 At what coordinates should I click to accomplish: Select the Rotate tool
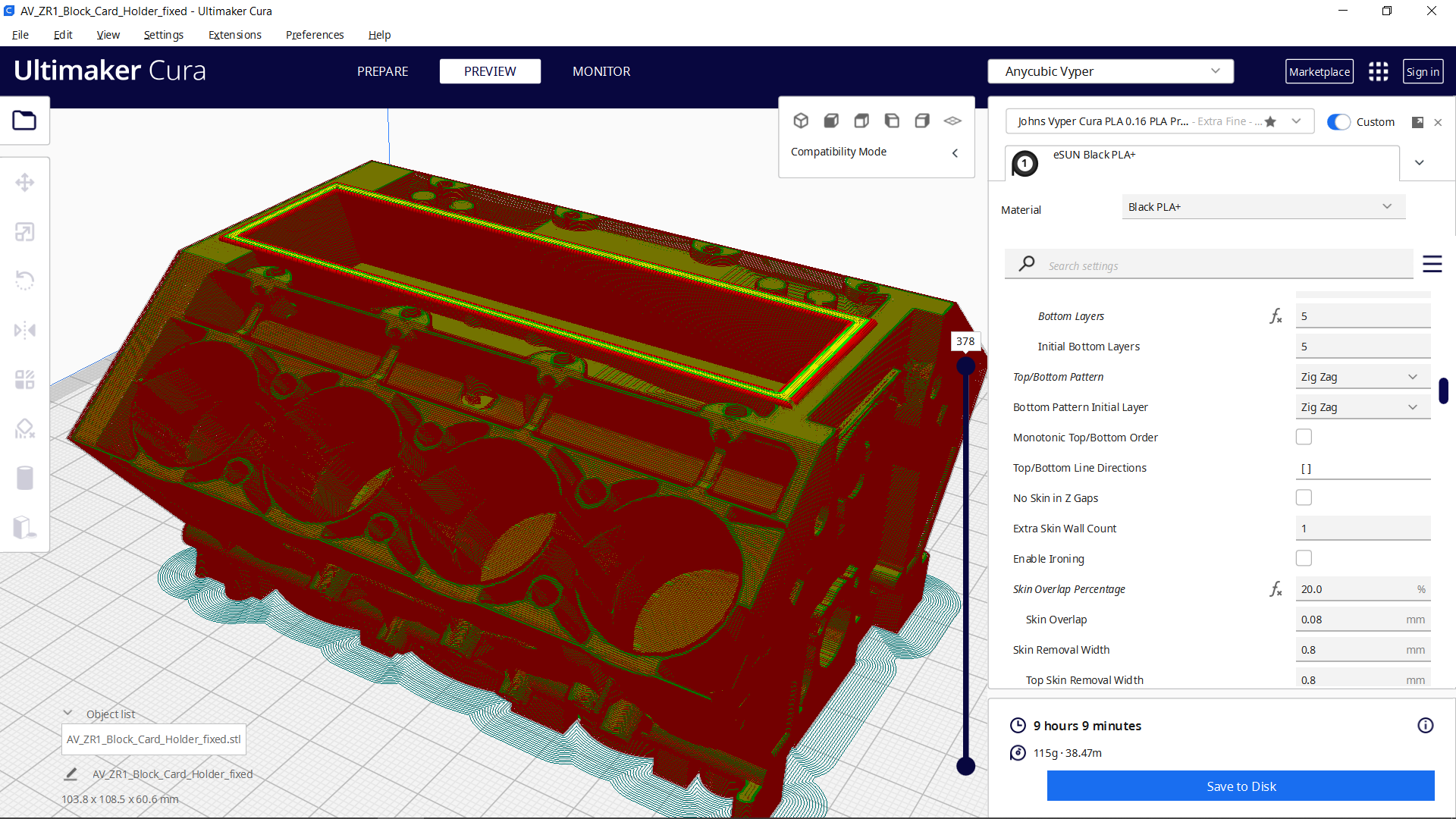pyautogui.click(x=25, y=281)
